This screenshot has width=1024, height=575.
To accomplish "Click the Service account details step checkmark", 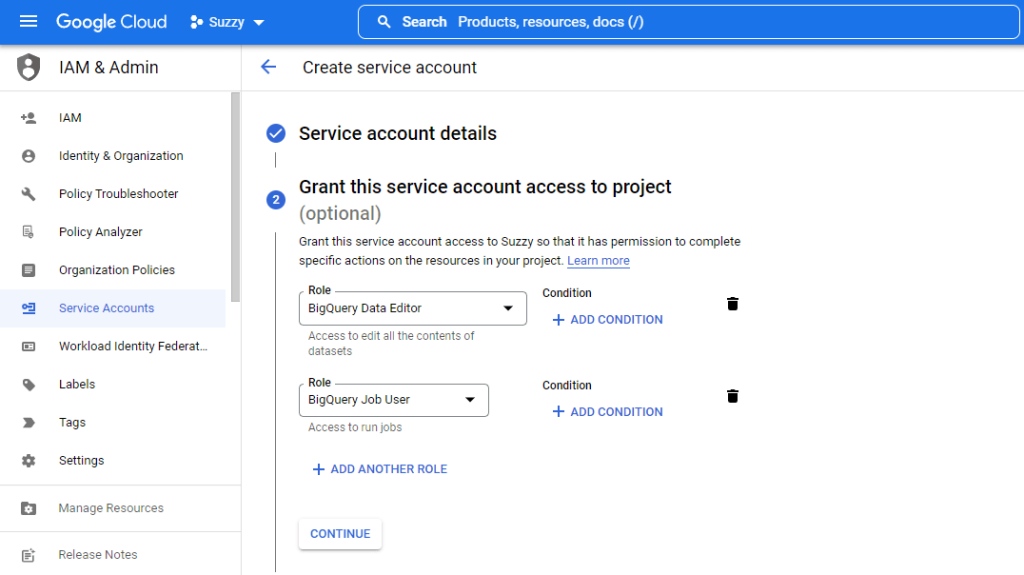I will click(x=276, y=134).
